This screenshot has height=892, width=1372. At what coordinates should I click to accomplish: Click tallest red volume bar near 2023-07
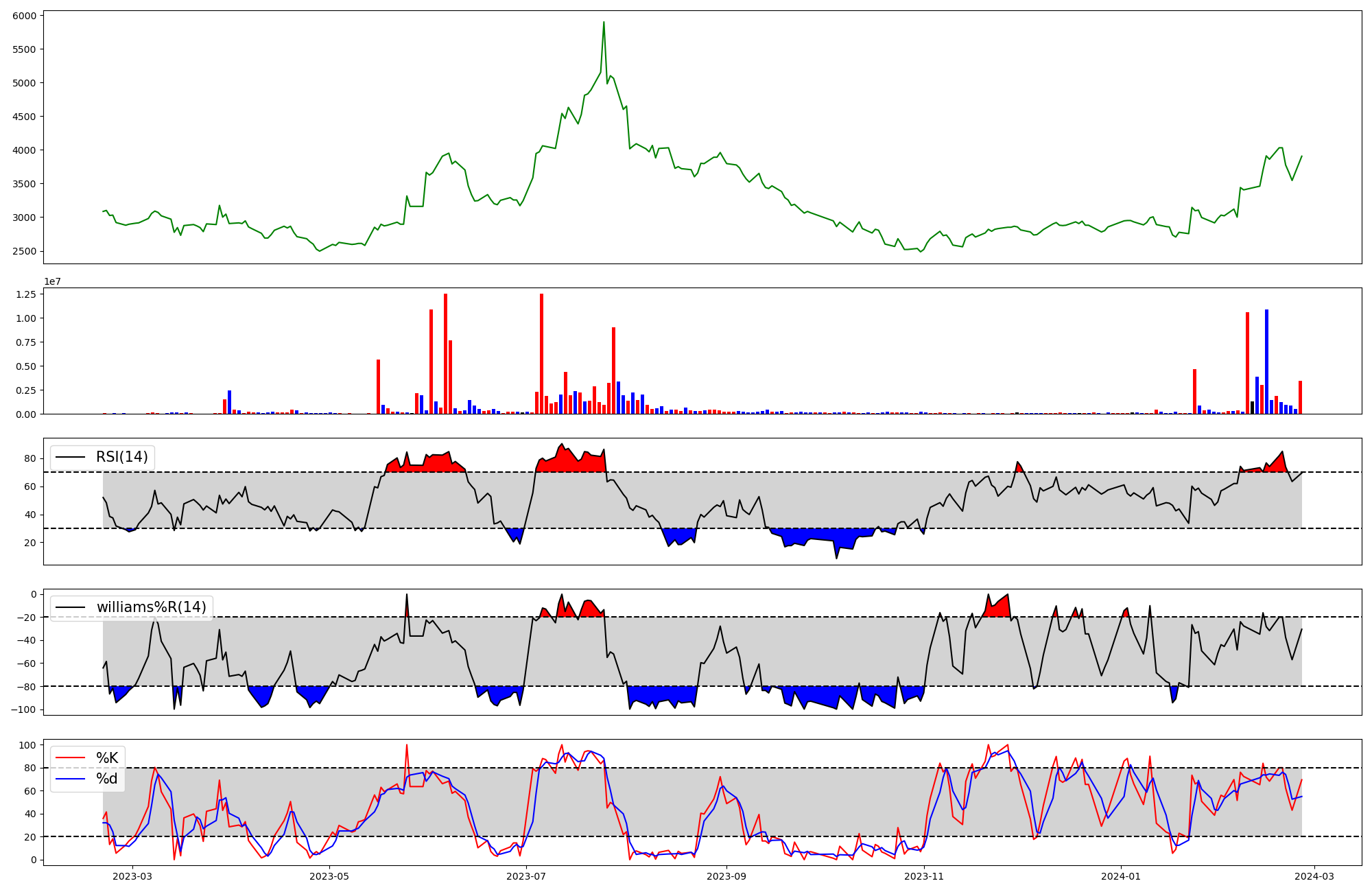click(541, 353)
